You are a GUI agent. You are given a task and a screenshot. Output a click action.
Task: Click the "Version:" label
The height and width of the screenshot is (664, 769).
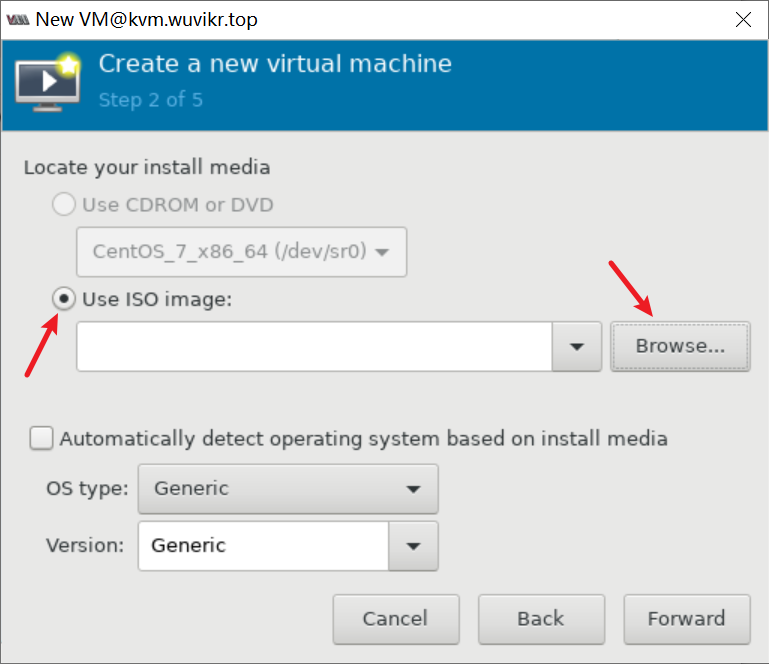tap(85, 545)
